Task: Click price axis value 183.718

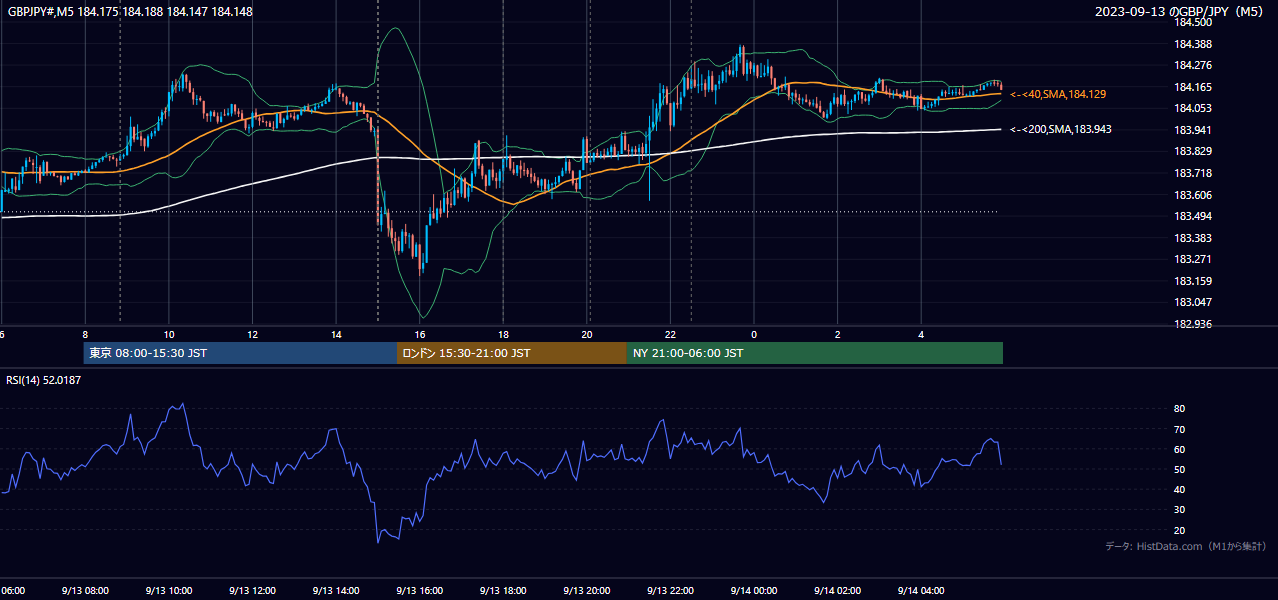Action: pos(1193,173)
